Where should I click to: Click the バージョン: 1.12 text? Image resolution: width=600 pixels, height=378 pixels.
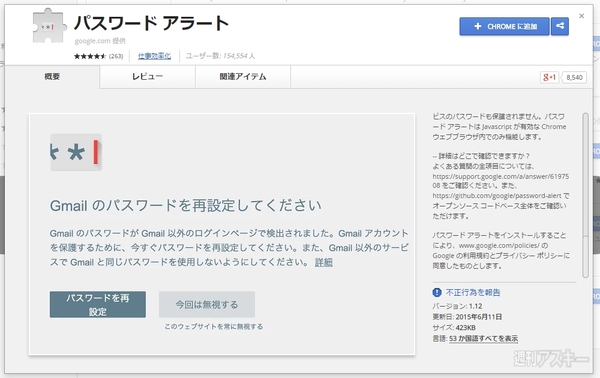point(457,306)
